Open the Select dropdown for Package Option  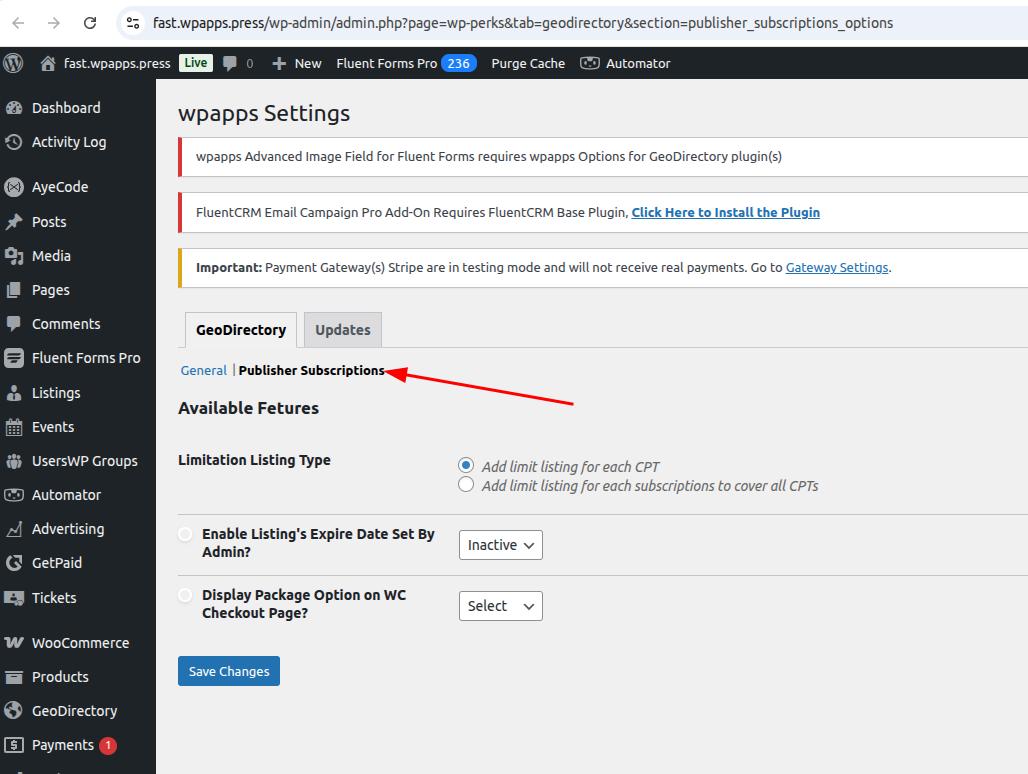[x=500, y=606]
